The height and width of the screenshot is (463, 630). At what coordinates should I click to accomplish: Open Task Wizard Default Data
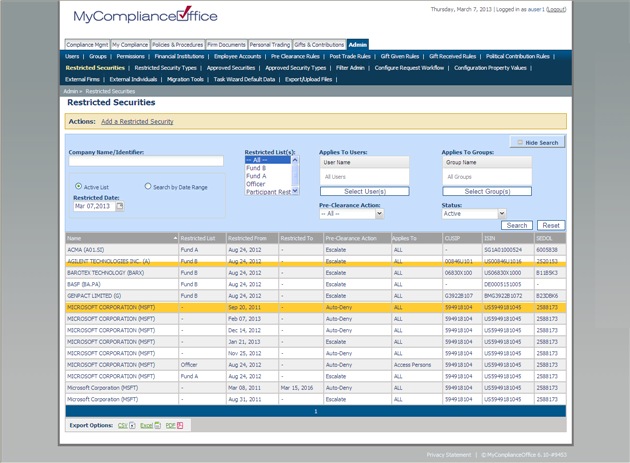tap(244, 80)
